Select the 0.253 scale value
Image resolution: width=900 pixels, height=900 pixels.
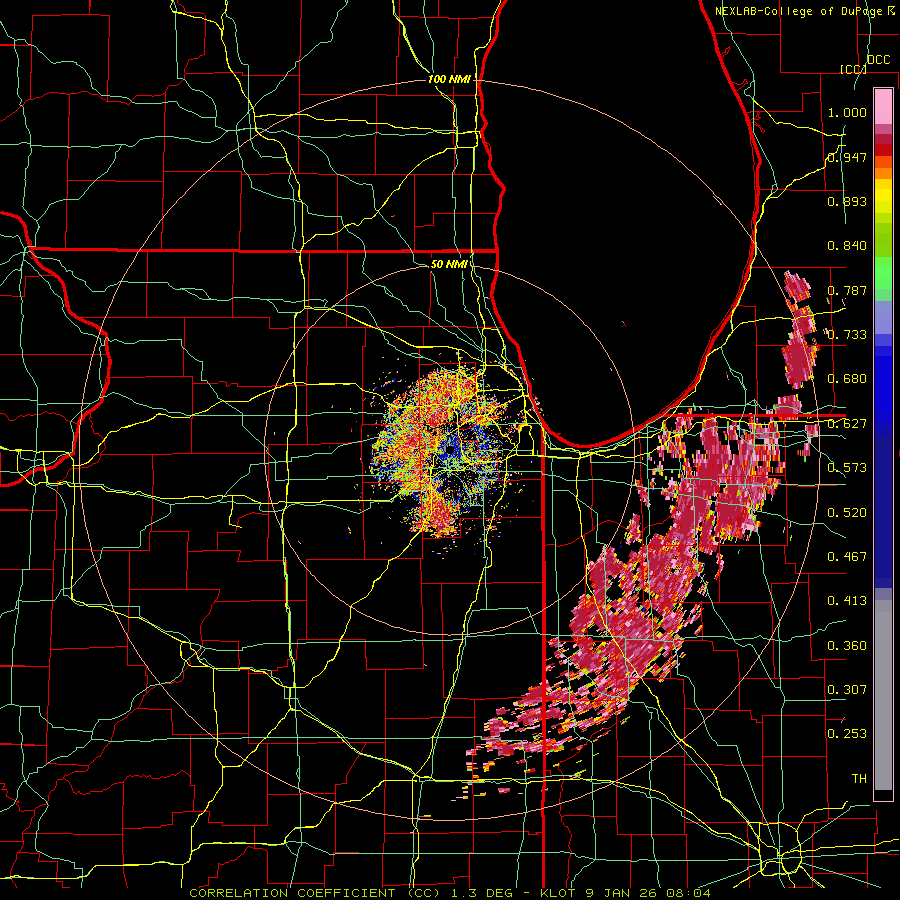[x=847, y=734]
